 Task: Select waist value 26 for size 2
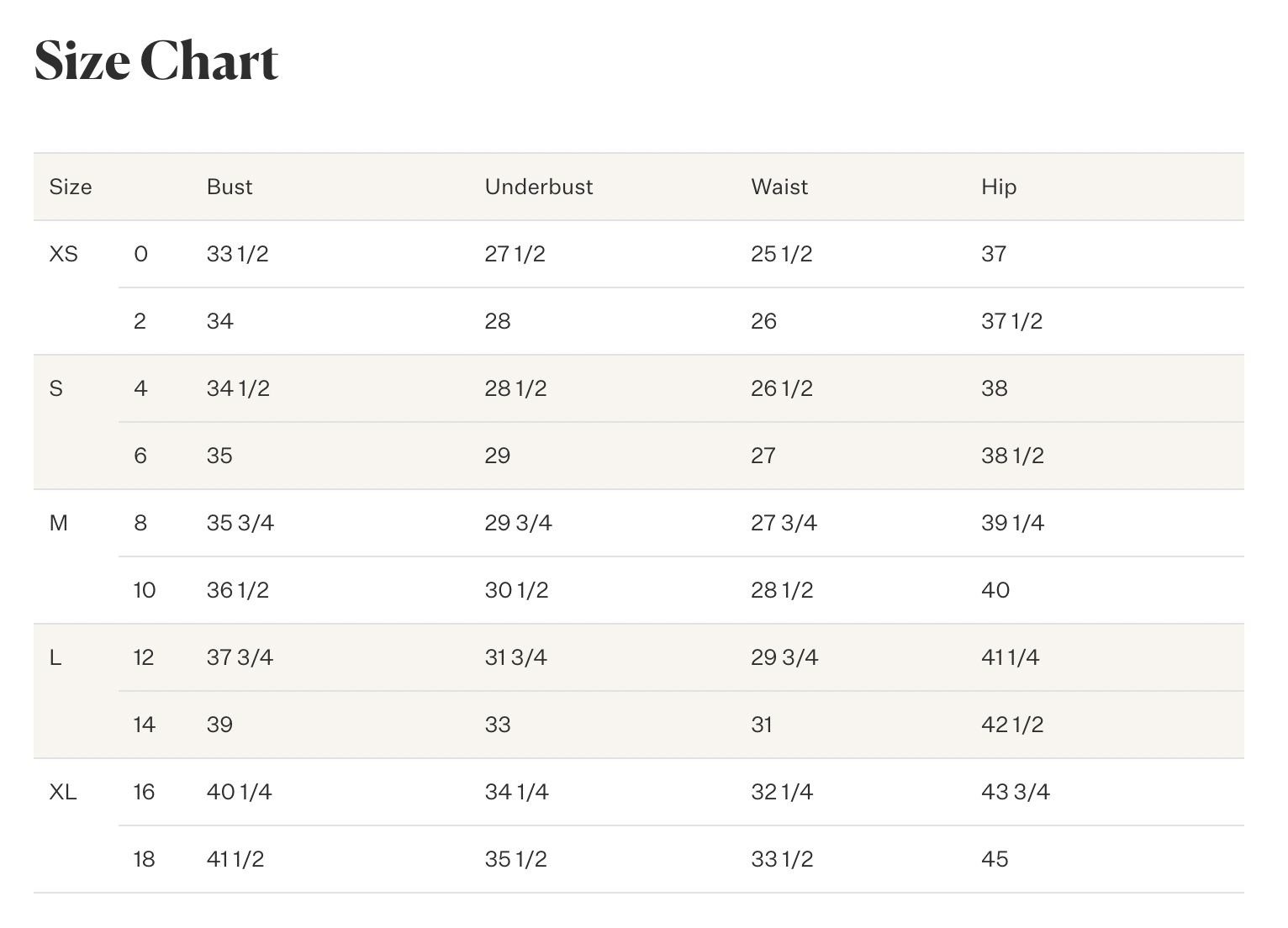(764, 321)
